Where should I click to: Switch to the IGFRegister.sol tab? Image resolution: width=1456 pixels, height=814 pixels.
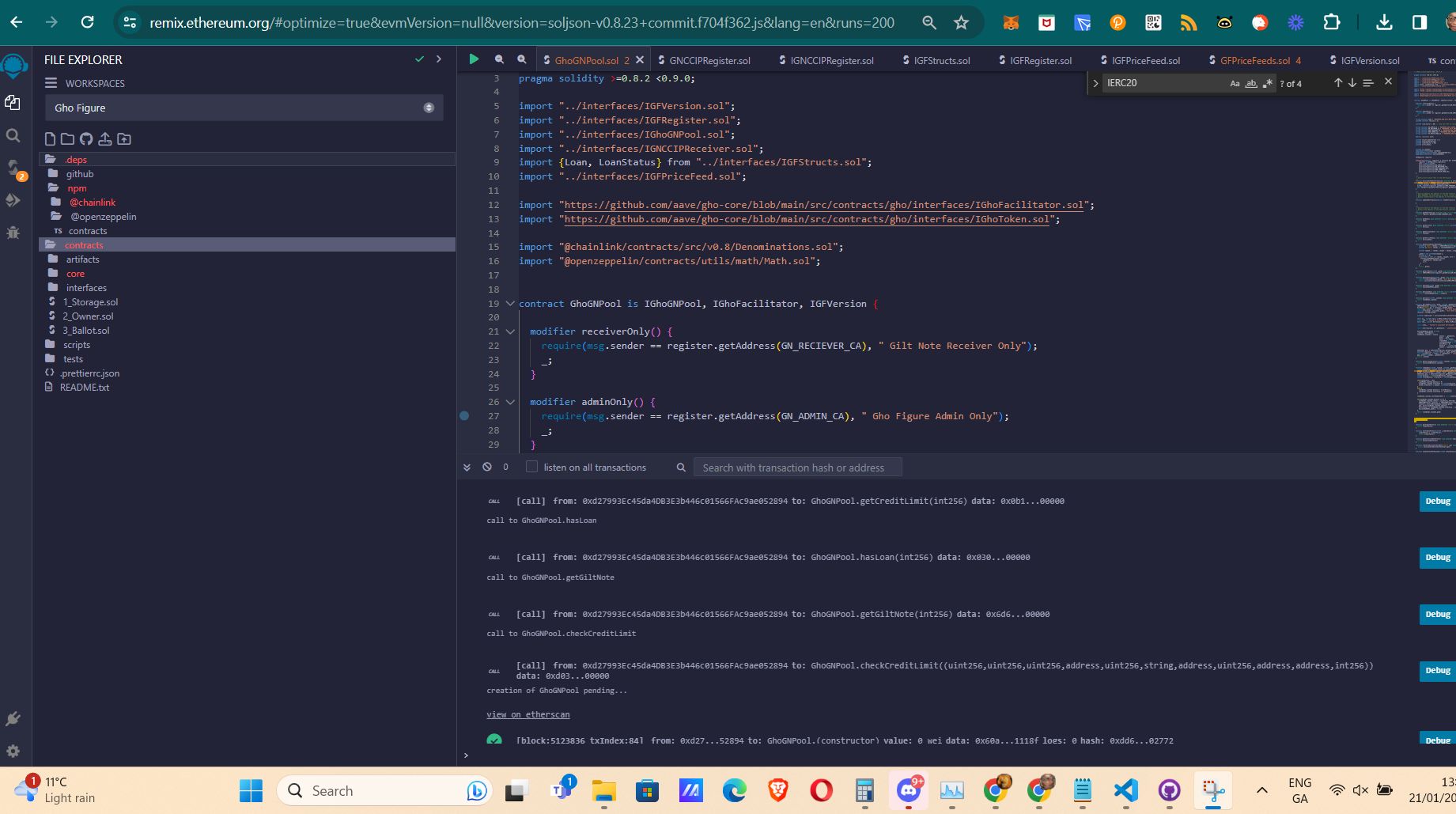tap(1035, 60)
